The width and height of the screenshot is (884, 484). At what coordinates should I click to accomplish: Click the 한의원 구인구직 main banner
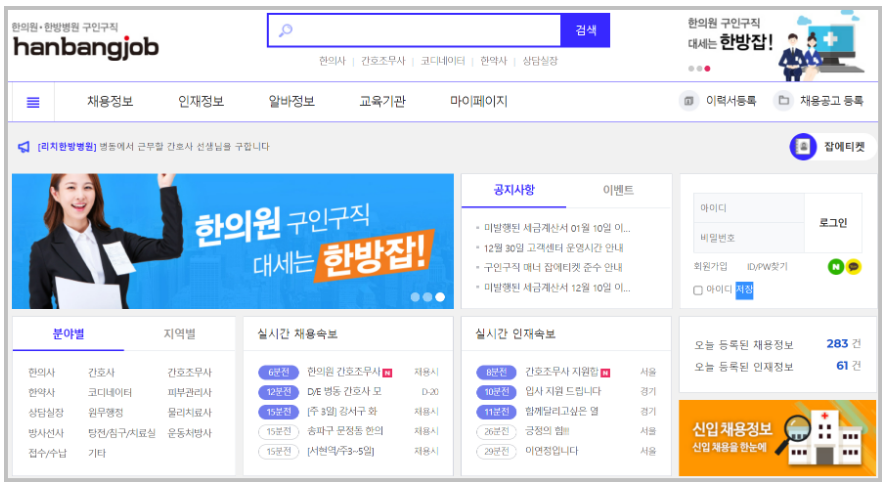(232, 241)
